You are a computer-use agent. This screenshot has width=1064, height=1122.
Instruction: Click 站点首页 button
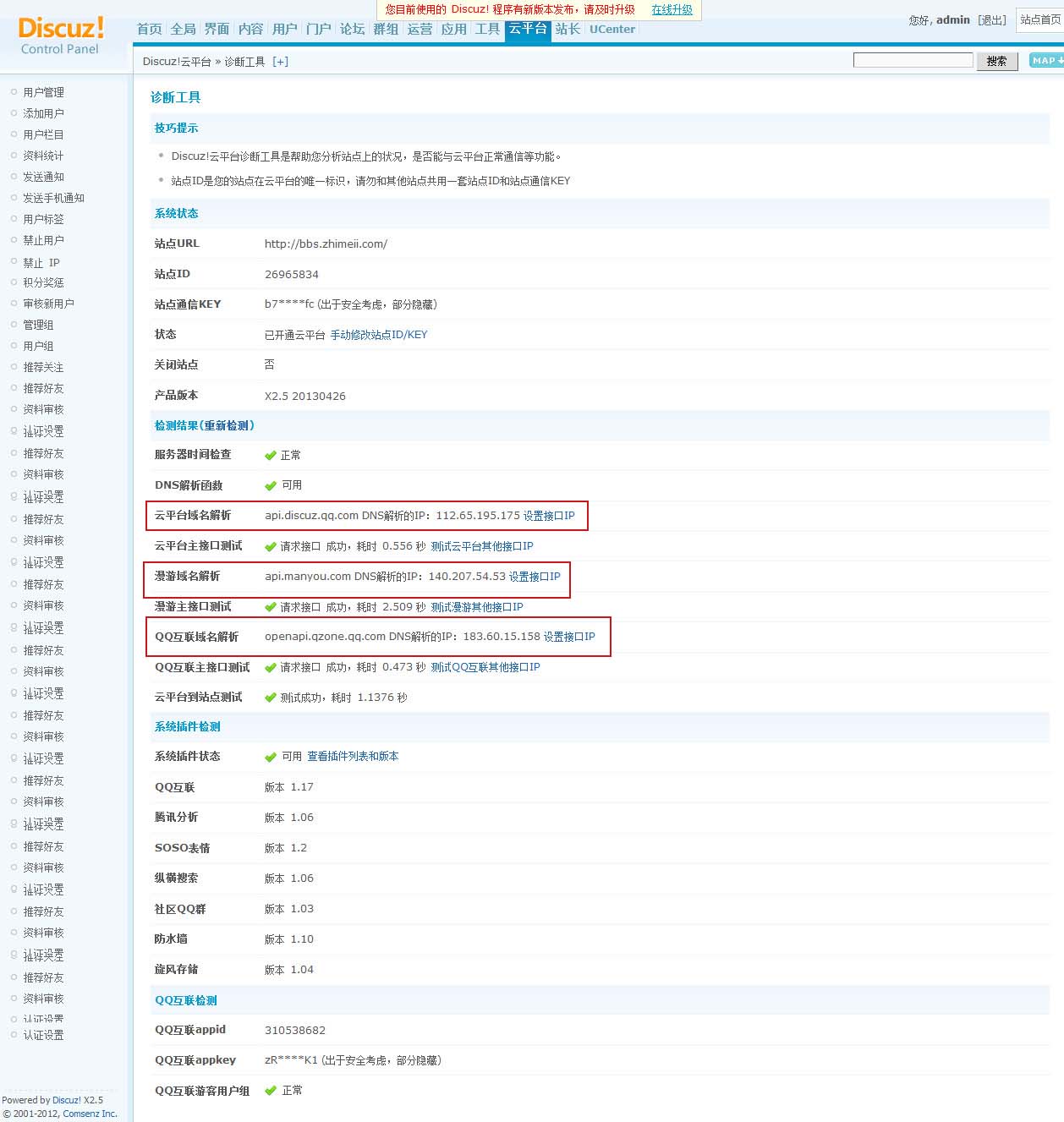[x=1040, y=20]
